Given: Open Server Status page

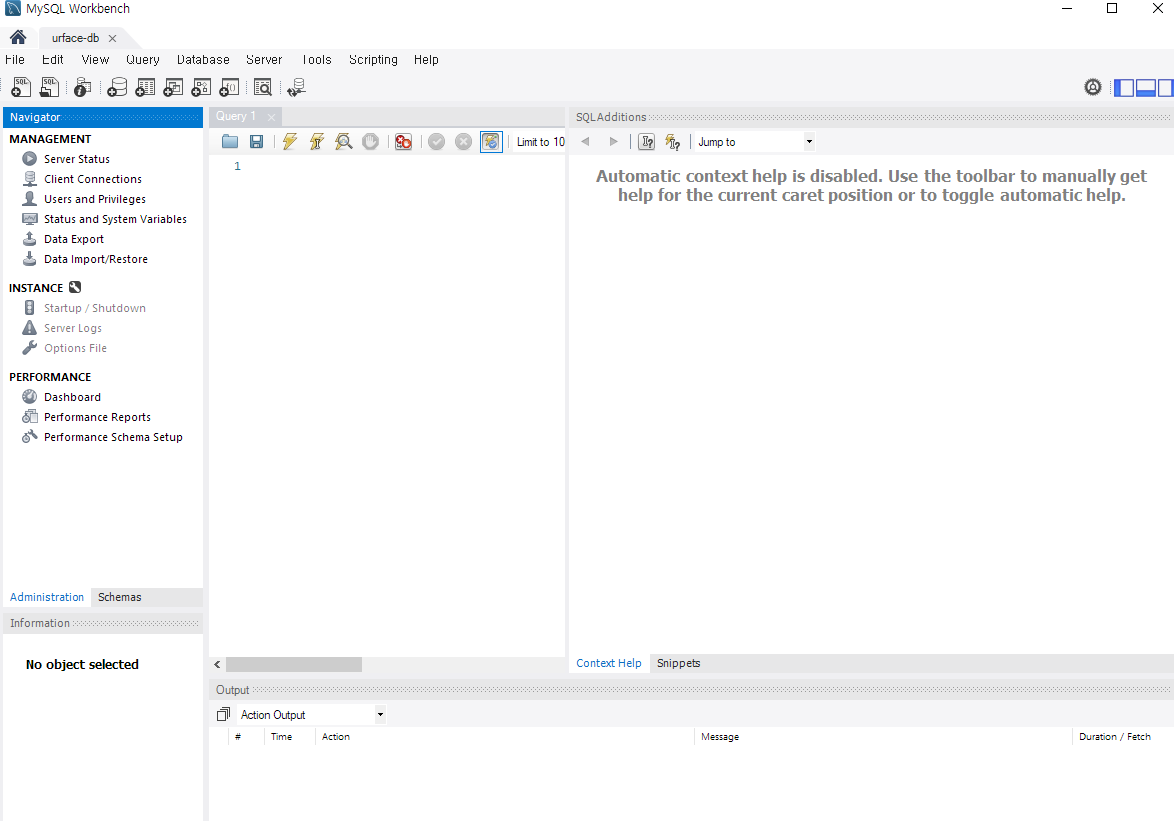Looking at the screenshot, I should 76,159.
